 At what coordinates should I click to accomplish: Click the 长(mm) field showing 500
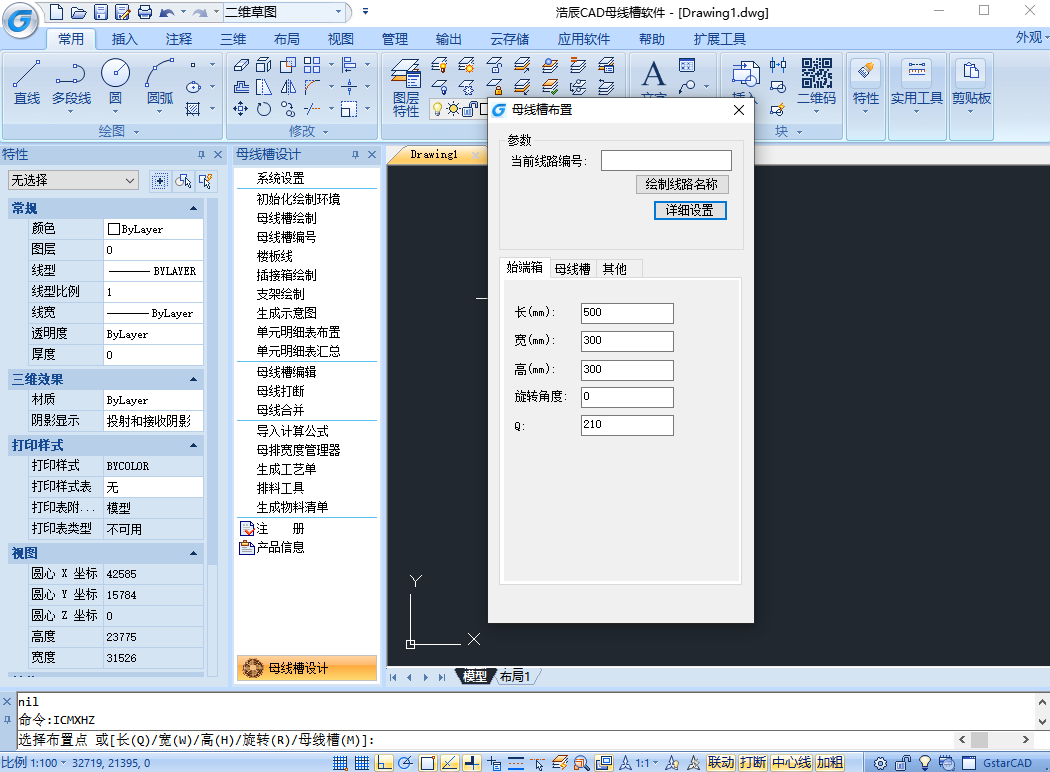627,313
